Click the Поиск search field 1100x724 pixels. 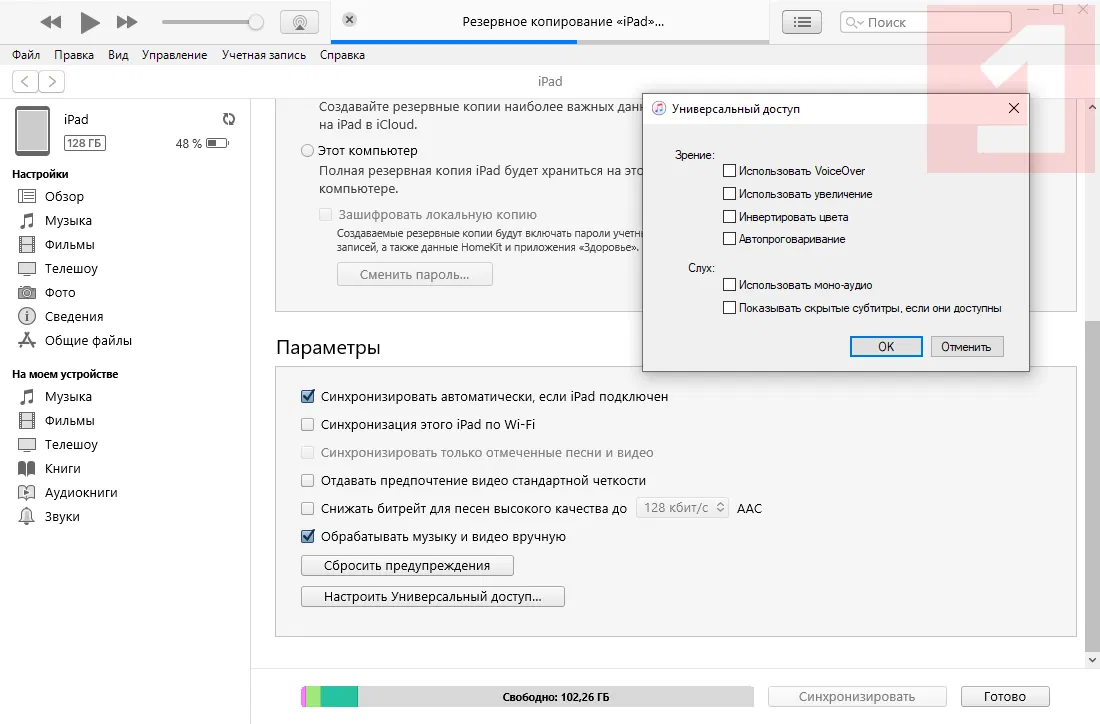[926, 22]
